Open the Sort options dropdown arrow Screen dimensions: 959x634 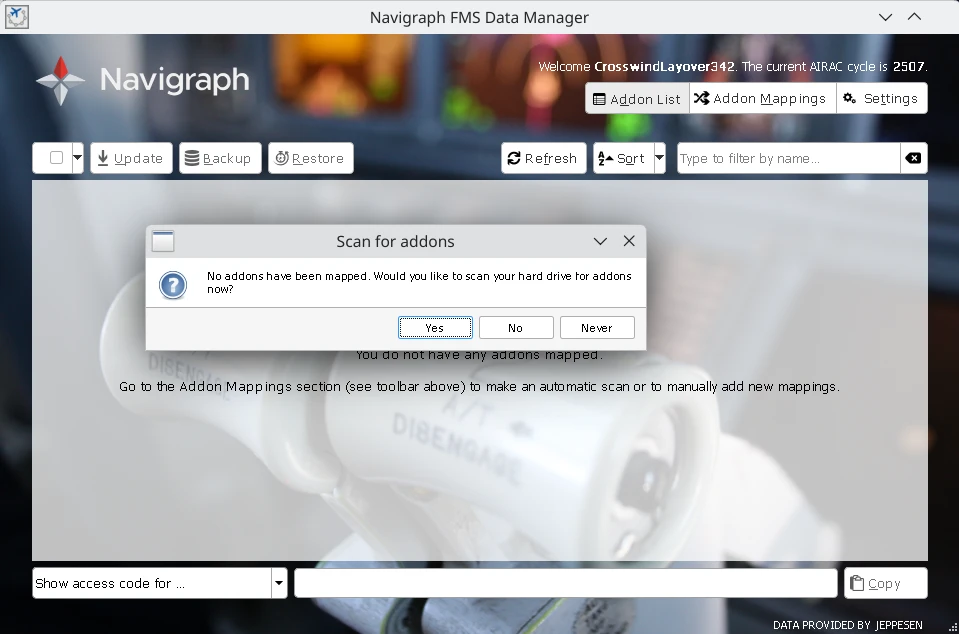659,158
